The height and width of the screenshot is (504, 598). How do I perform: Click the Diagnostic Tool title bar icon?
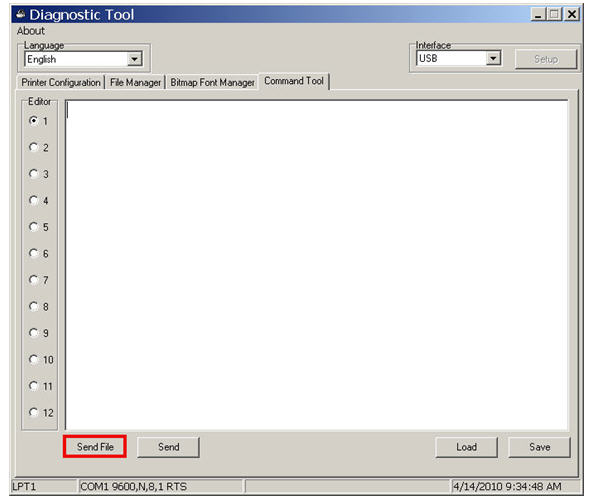[x=20, y=15]
